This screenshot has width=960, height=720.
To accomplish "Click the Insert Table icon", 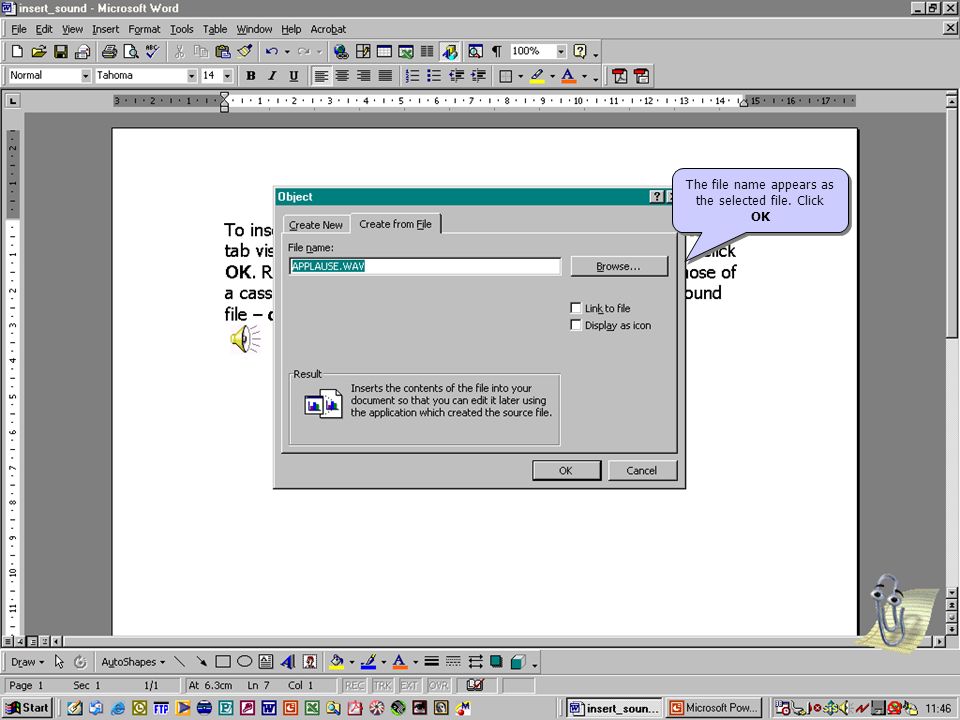I will coord(384,51).
